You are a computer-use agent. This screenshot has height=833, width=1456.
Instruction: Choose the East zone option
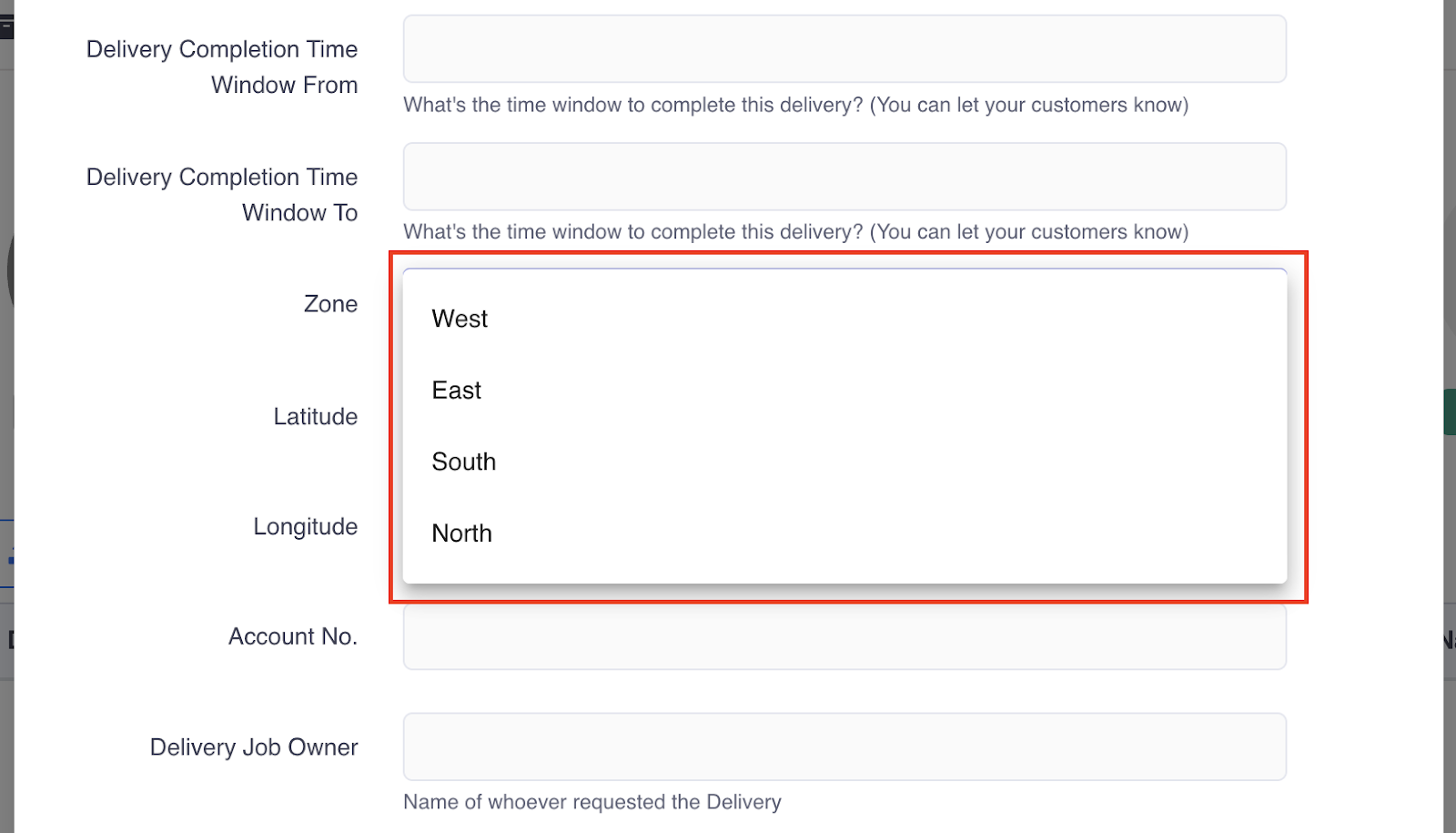tap(844, 391)
